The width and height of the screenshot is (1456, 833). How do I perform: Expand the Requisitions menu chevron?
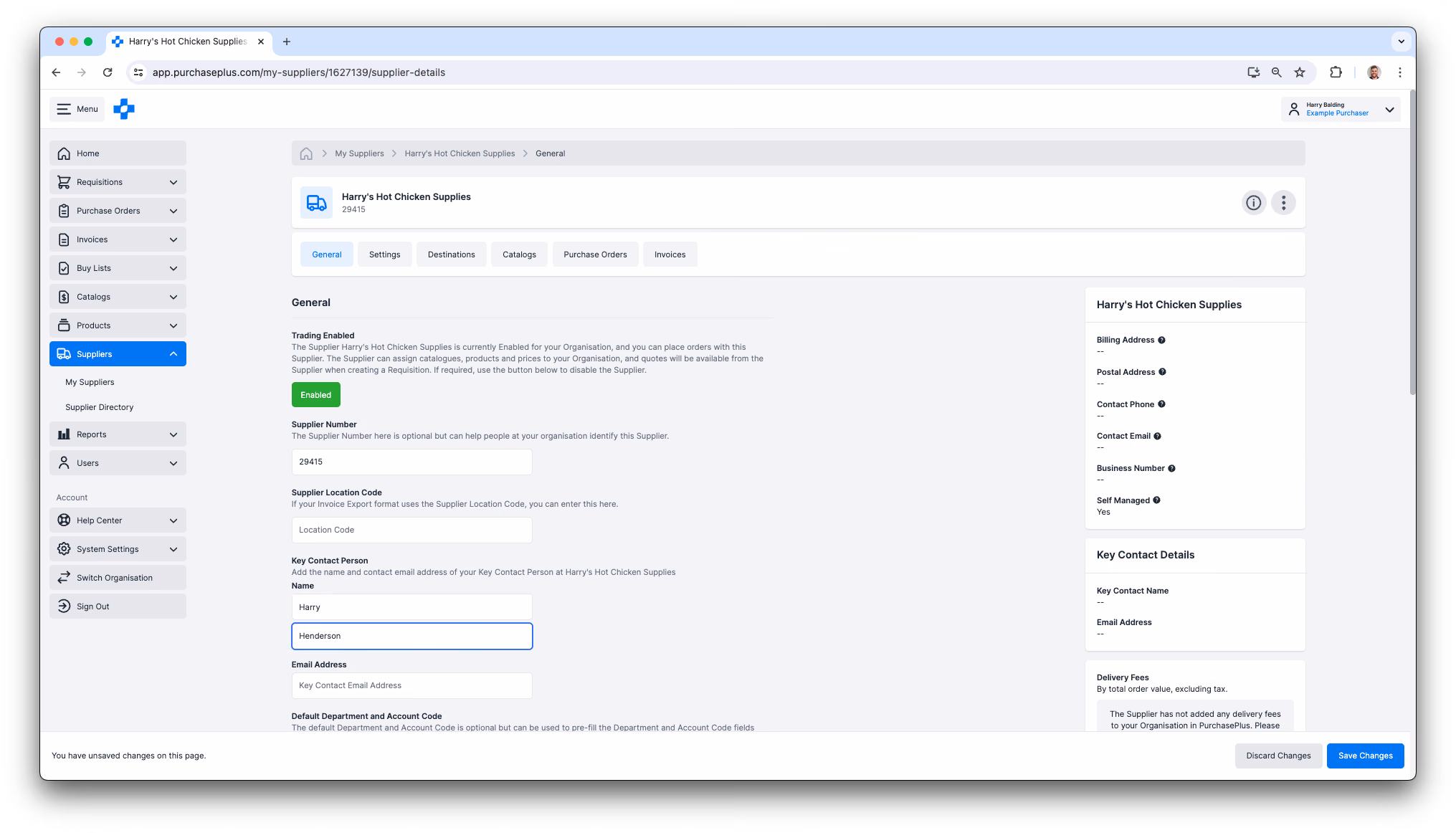point(173,182)
